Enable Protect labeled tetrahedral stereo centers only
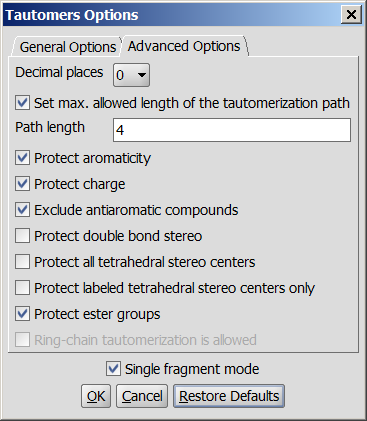This screenshot has height=421, width=367. point(22,288)
